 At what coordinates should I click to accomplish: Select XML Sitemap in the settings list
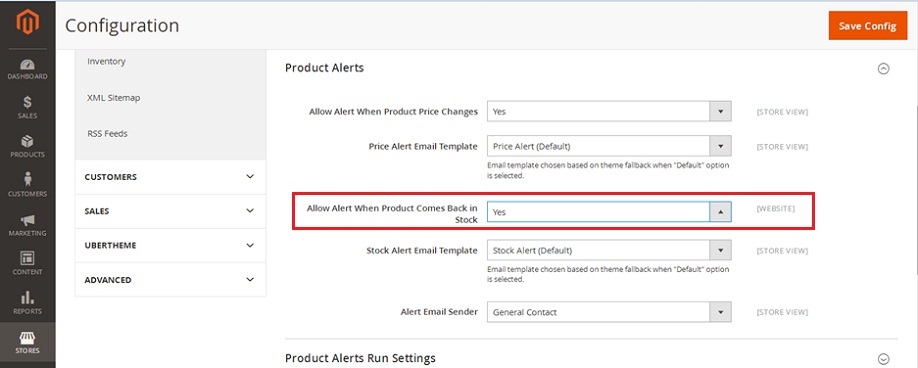pyautogui.click(x=114, y=98)
